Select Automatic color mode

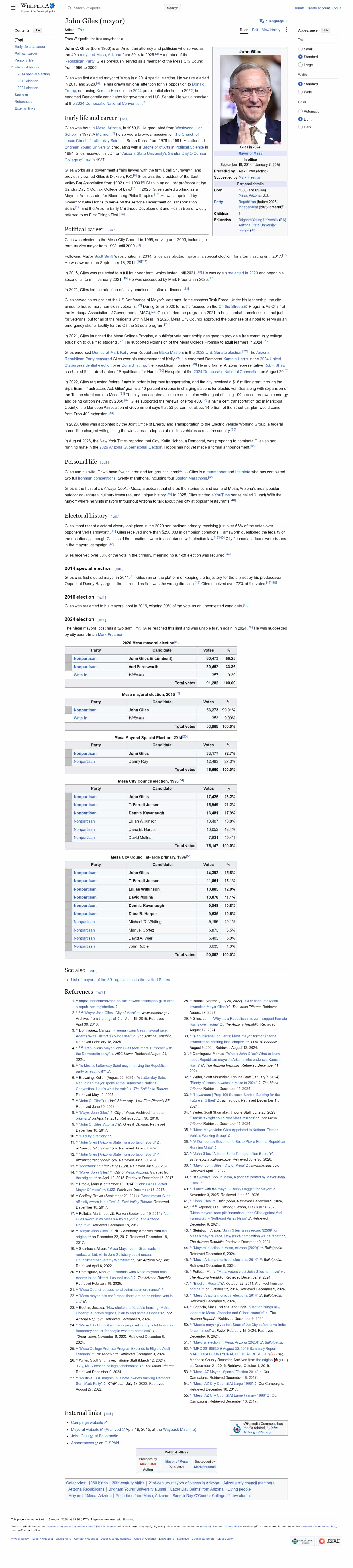click(x=300, y=111)
